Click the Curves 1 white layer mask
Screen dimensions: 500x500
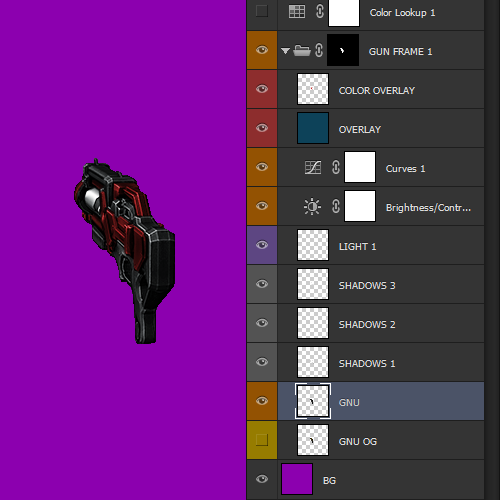360,167
